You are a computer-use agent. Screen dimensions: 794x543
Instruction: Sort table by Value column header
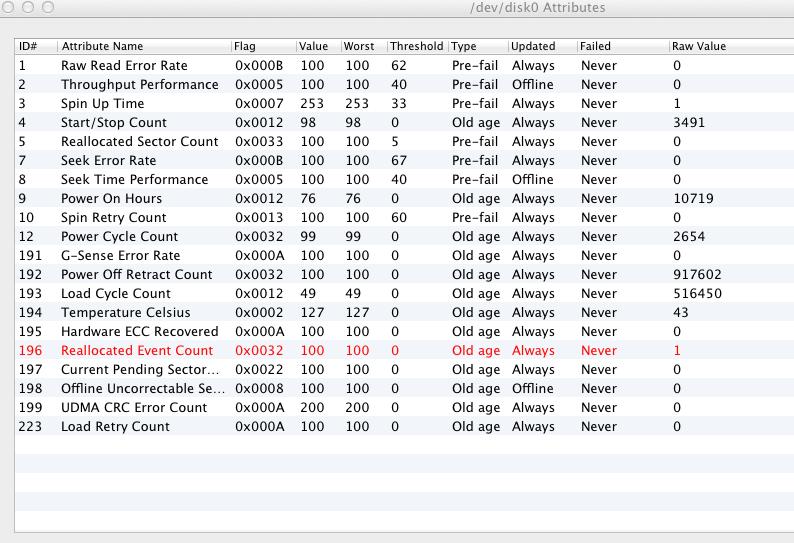click(x=318, y=46)
